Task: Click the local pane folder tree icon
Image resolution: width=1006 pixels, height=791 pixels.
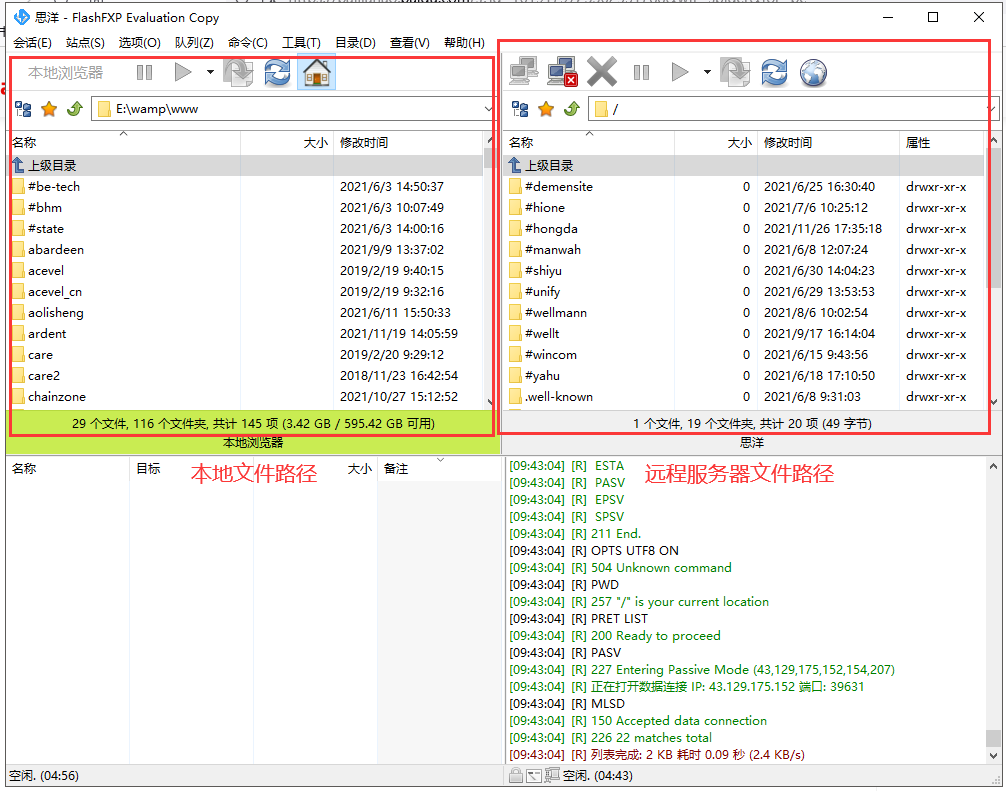Action: pos(22,109)
